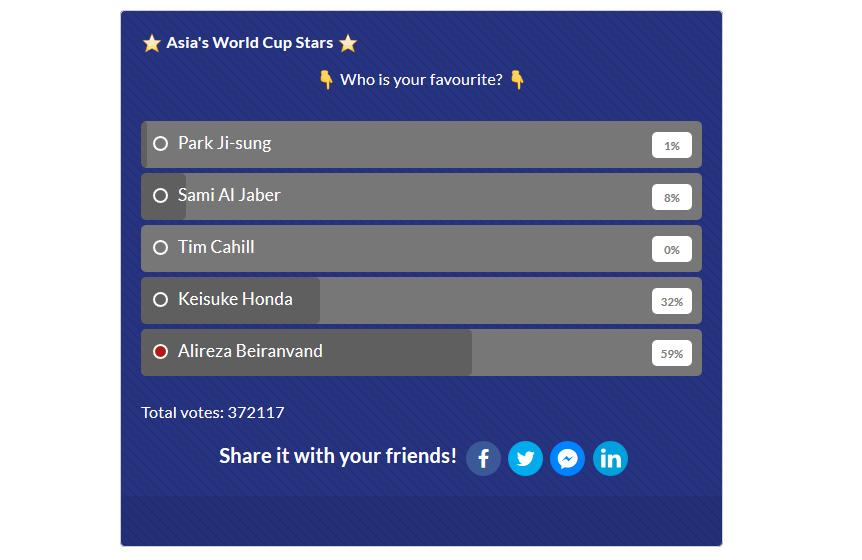Screen dimensions: 862x560
Task: Click the Keisuke Honda name label
Action: pos(235,299)
